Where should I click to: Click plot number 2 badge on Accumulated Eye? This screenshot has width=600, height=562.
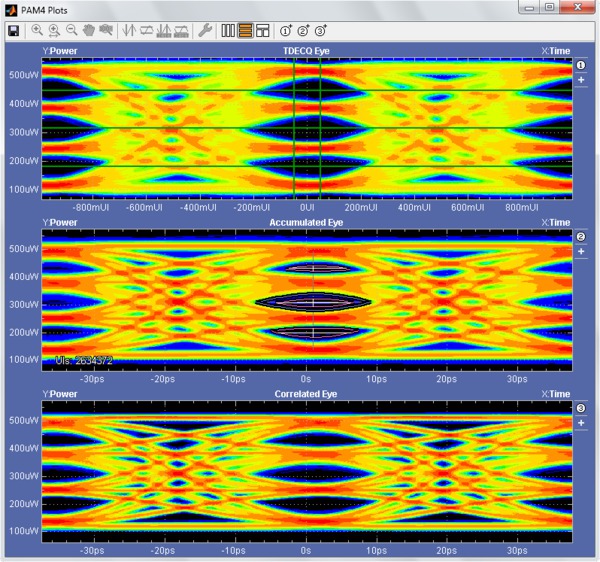point(581,237)
